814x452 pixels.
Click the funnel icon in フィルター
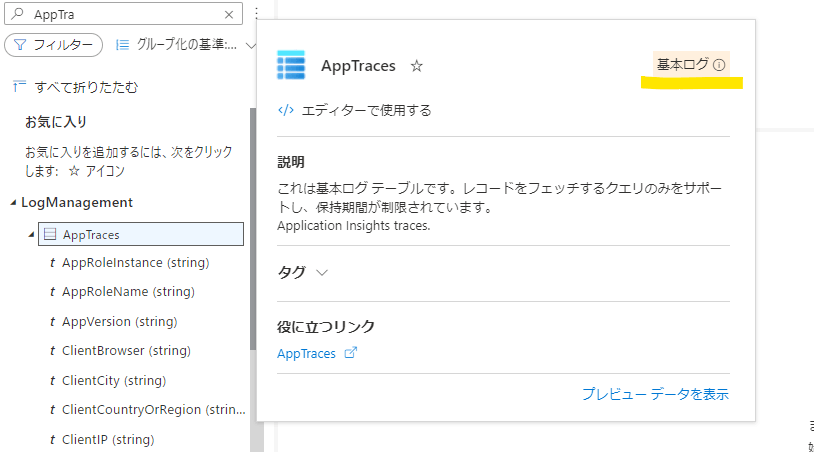tap(20, 45)
